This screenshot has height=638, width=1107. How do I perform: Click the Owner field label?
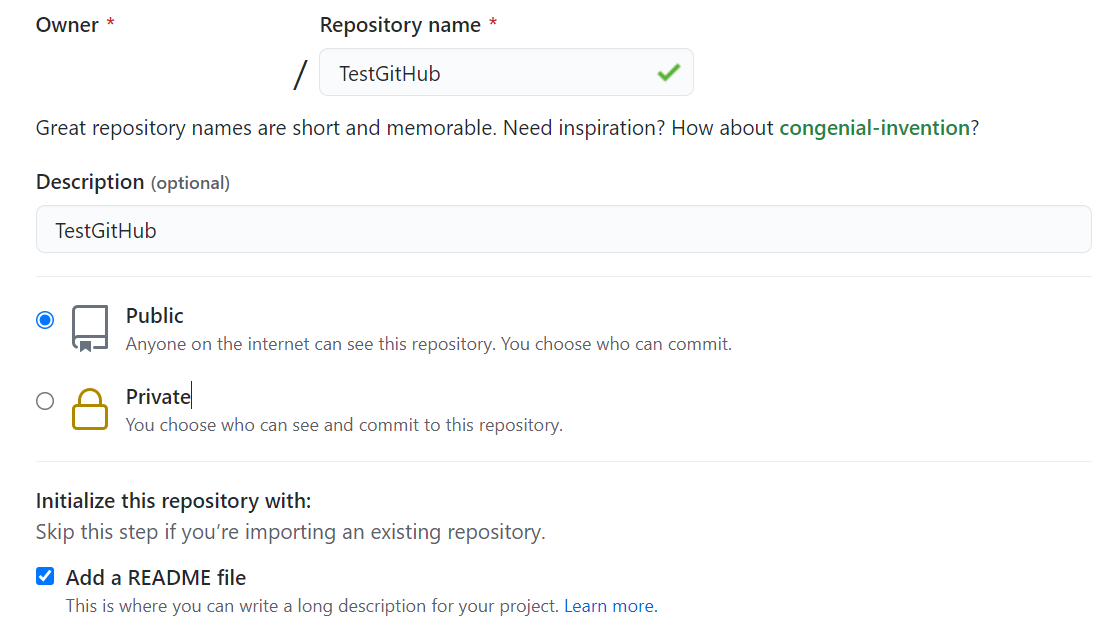point(67,25)
